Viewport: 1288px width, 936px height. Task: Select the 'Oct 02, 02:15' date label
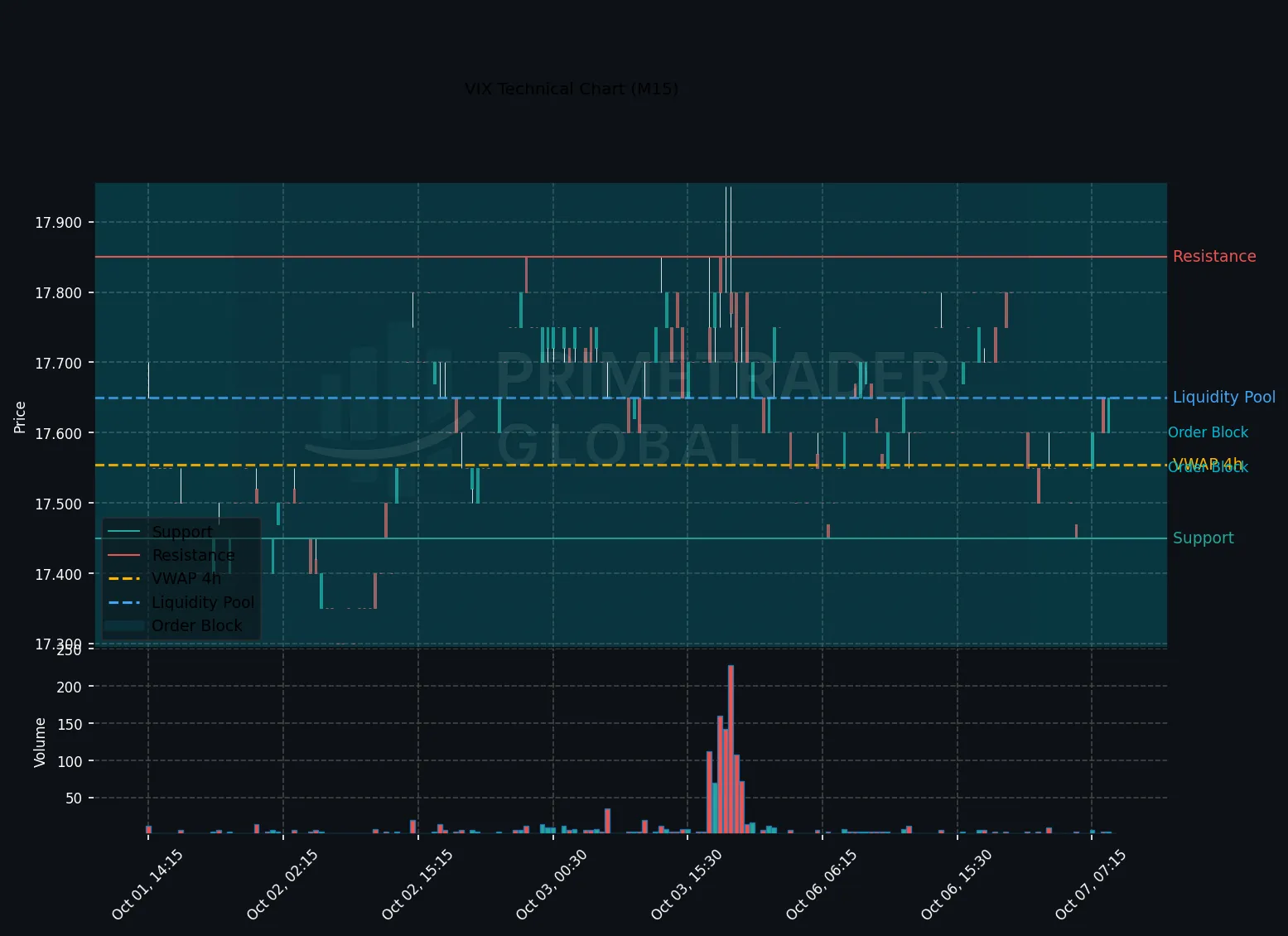pos(282,884)
